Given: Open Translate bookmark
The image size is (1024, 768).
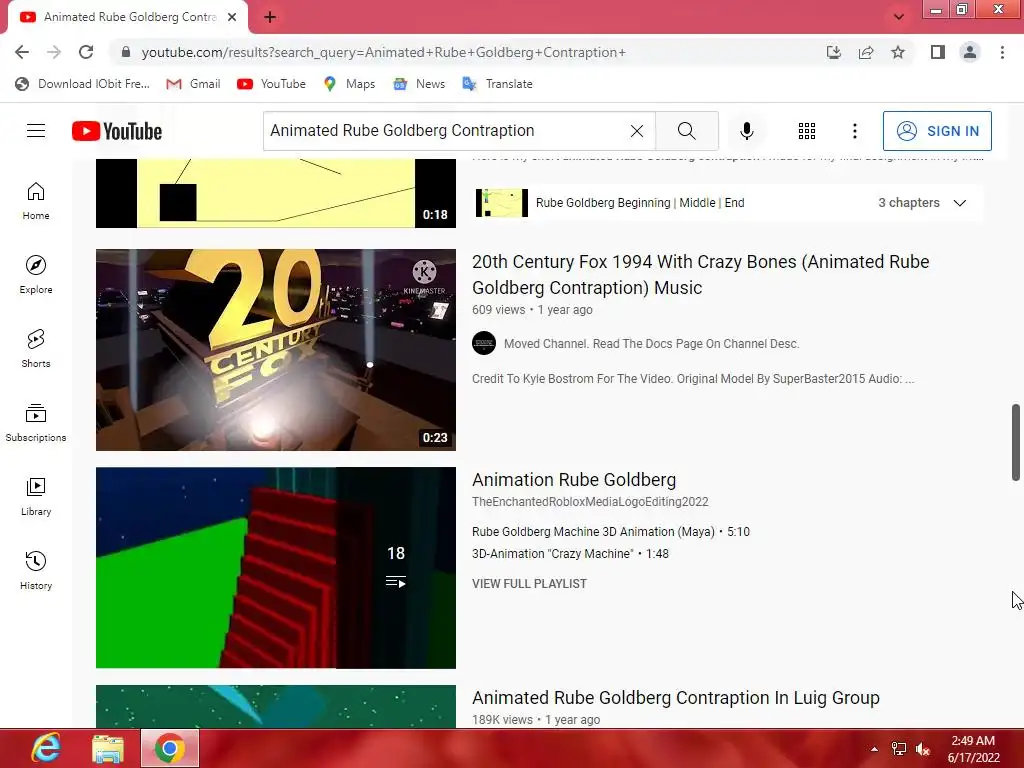Looking at the screenshot, I should coord(497,84).
